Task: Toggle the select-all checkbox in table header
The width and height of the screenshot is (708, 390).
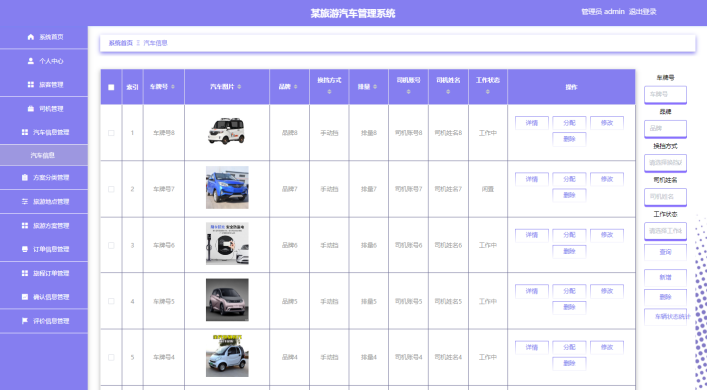Action: (111, 87)
